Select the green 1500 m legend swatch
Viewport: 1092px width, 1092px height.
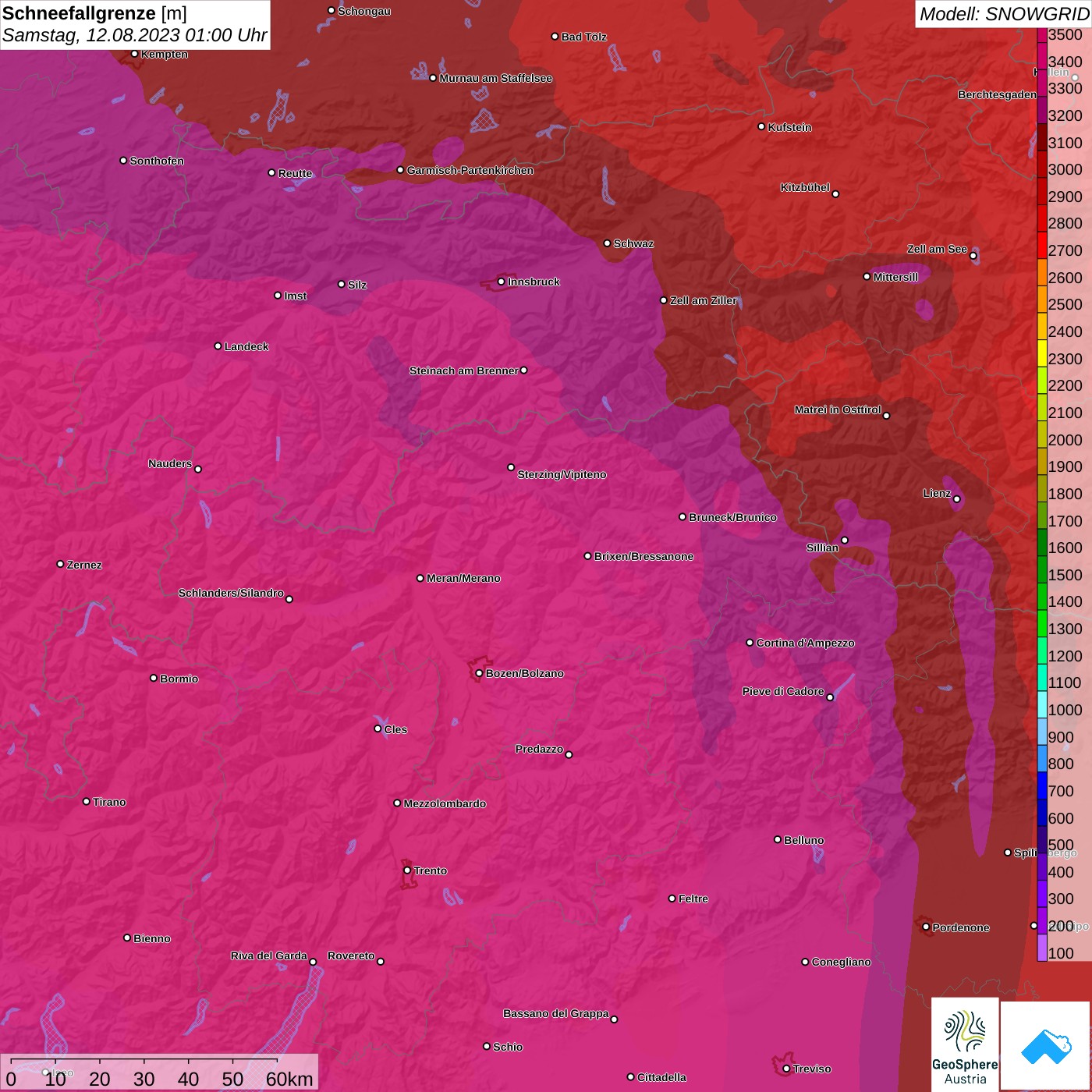(1042, 569)
